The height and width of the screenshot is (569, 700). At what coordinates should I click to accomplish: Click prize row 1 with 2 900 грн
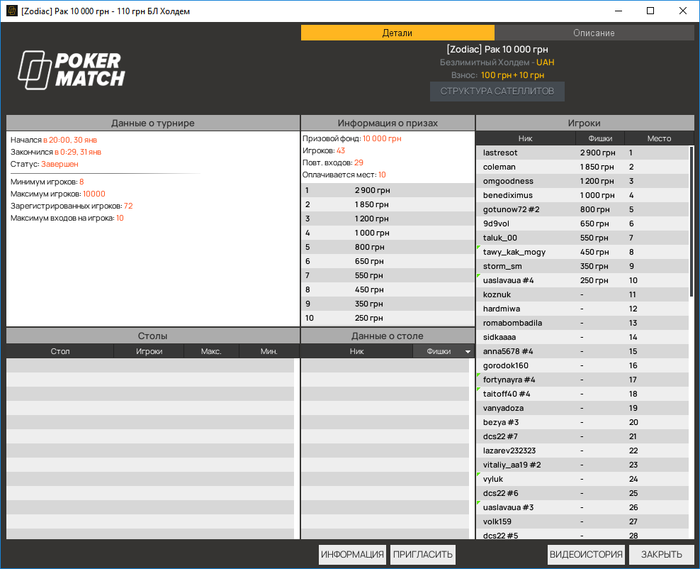(x=388, y=190)
